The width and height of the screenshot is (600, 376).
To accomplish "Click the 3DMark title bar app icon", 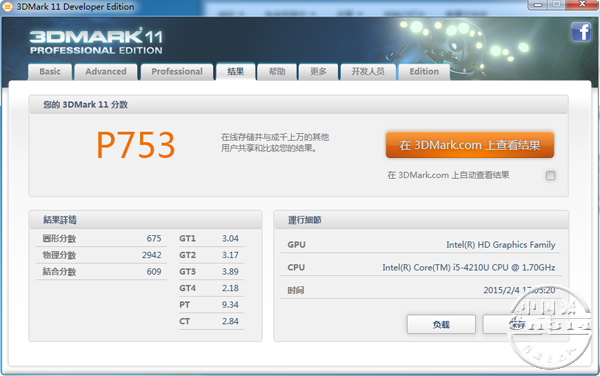I will 7,7.
